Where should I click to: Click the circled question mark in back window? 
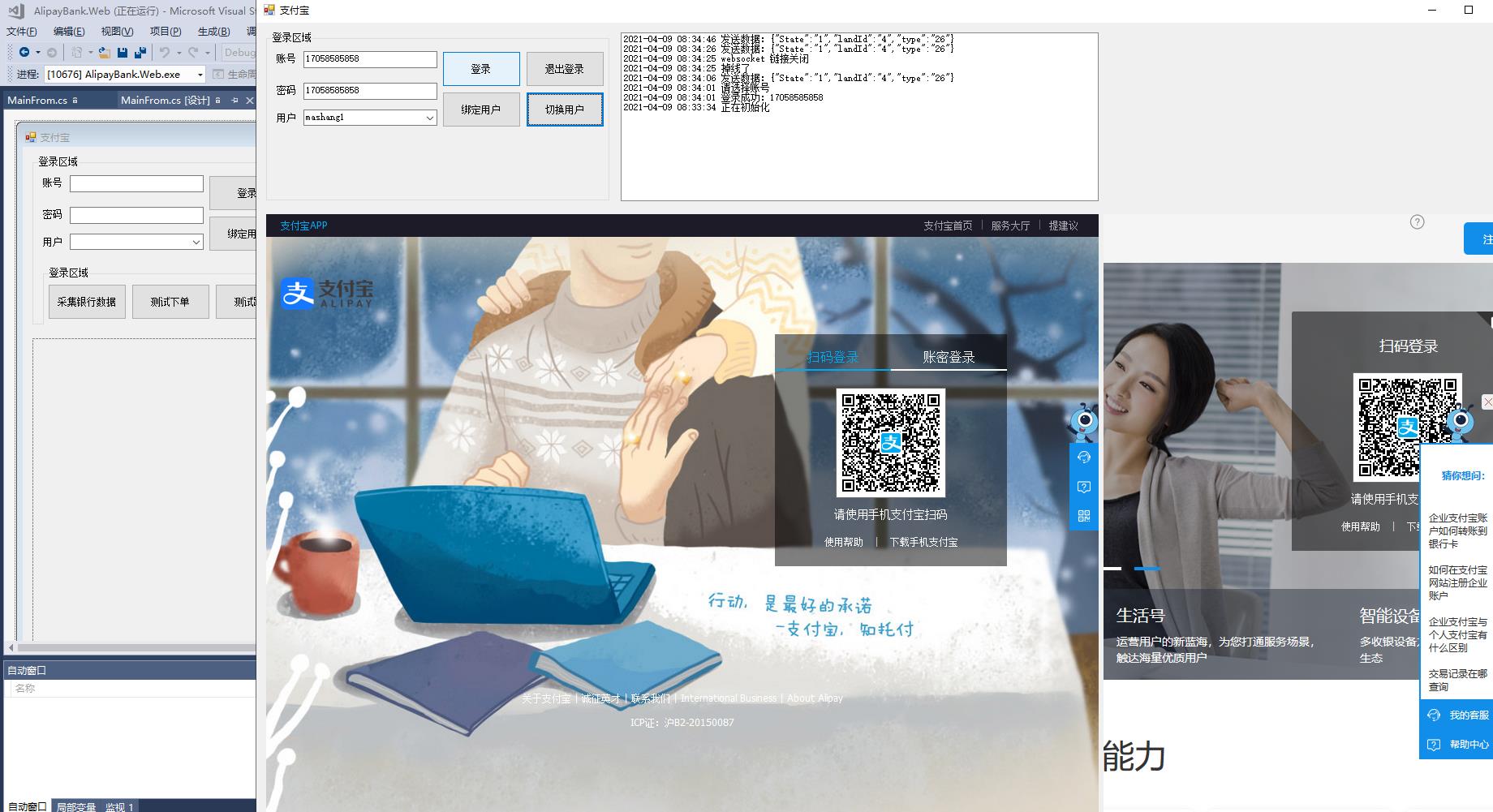pyautogui.click(x=1417, y=222)
